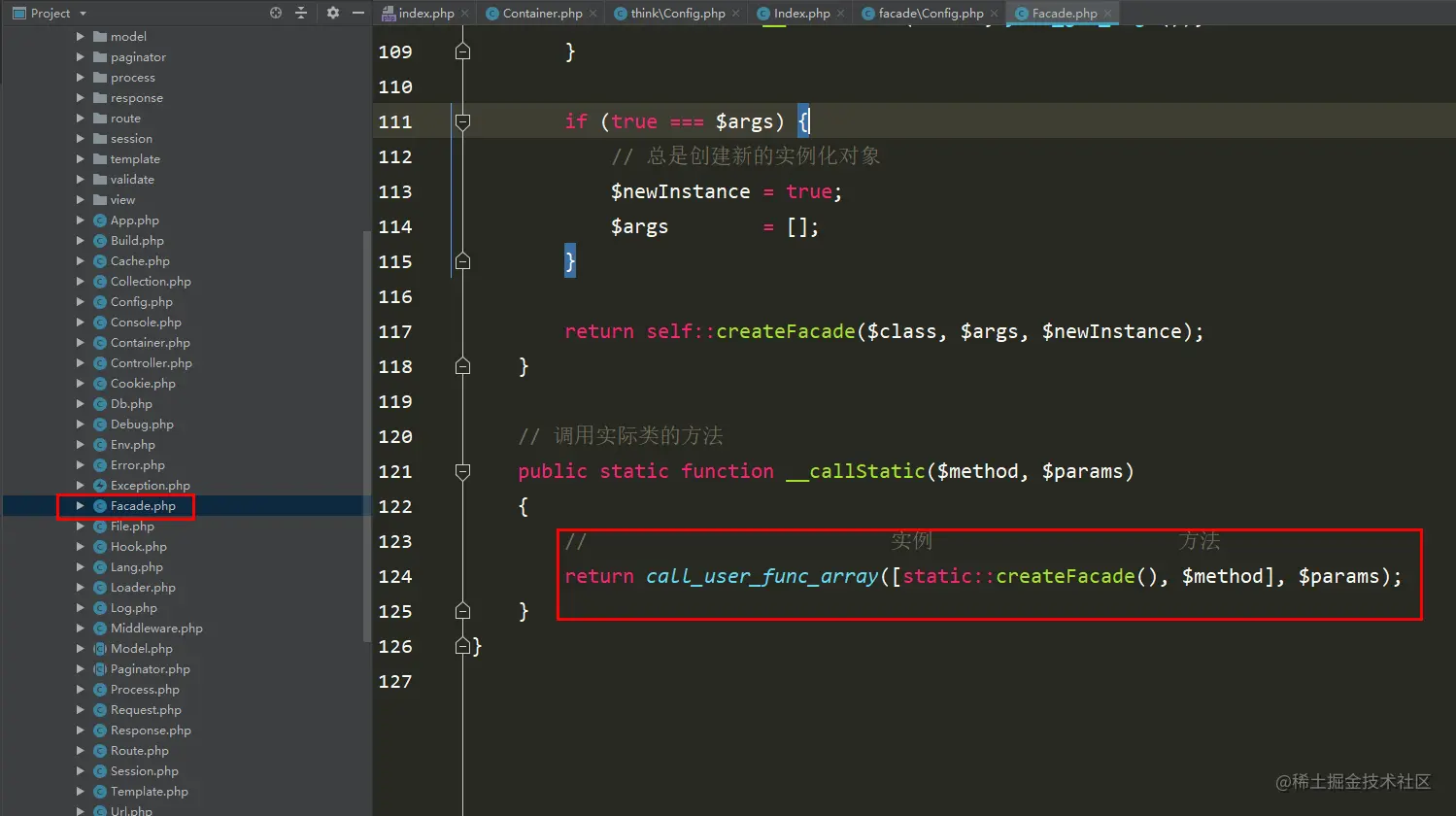
Task: Expand the paginator folder arrow
Action: (x=81, y=57)
